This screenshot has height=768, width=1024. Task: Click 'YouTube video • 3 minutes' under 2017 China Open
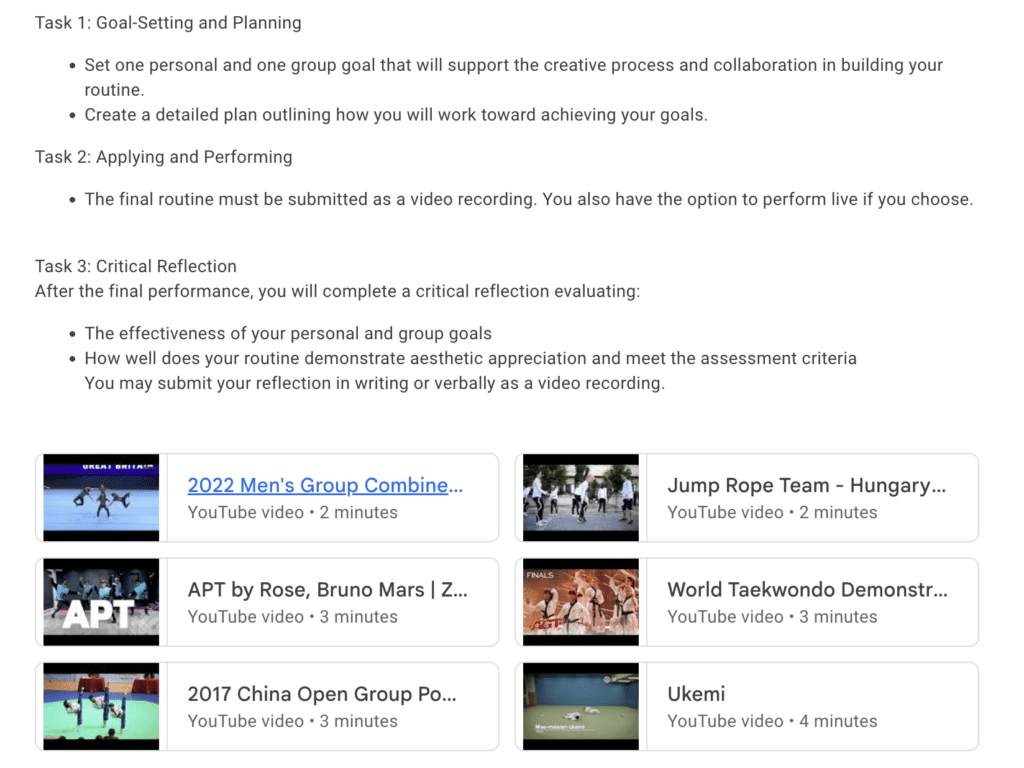[x=293, y=721]
